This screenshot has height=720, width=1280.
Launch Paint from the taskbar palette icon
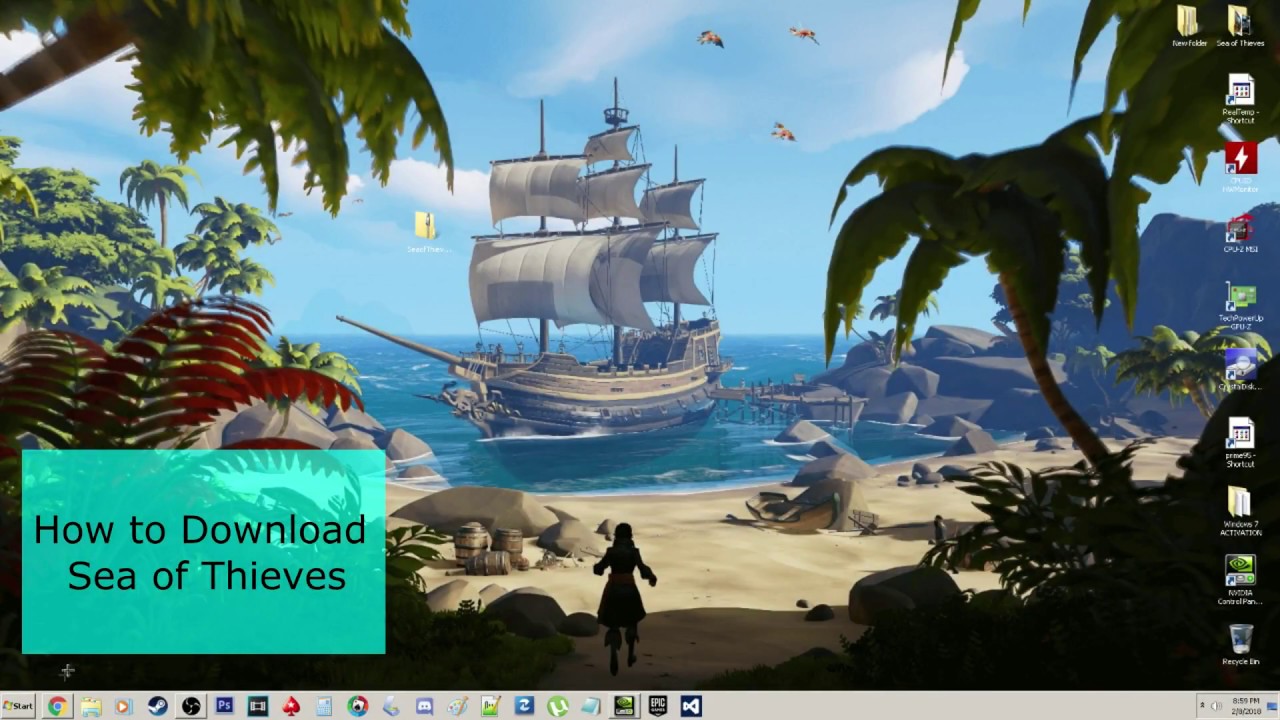click(457, 706)
